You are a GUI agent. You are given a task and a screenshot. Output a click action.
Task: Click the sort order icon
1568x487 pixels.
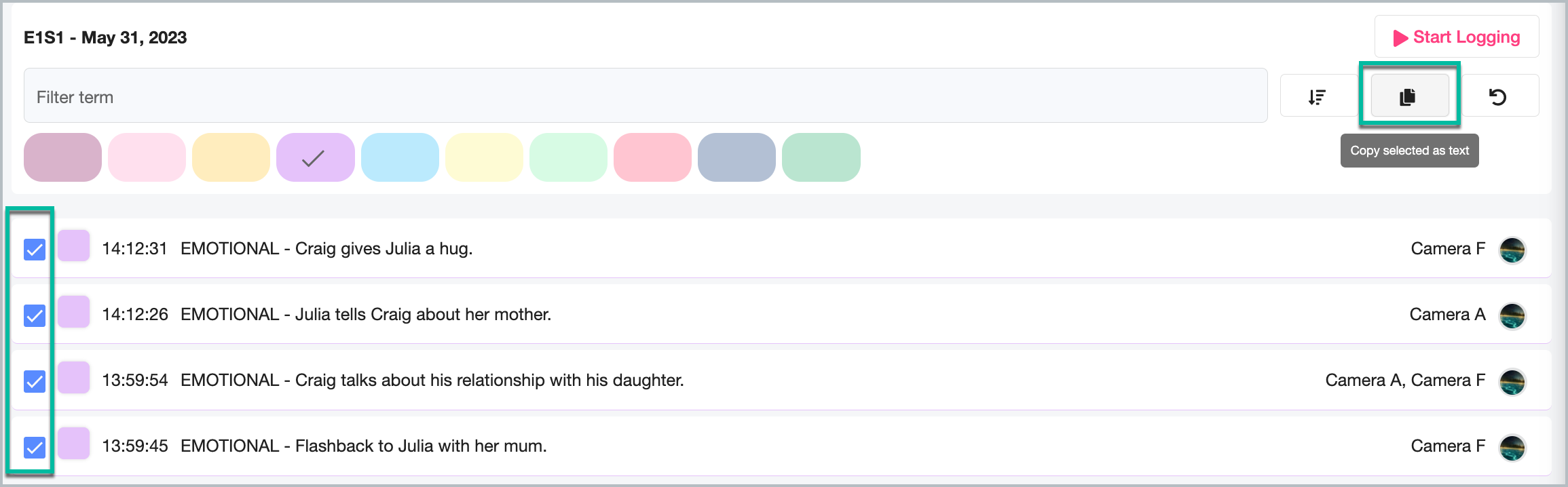pyautogui.click(x=1318, y=97)
